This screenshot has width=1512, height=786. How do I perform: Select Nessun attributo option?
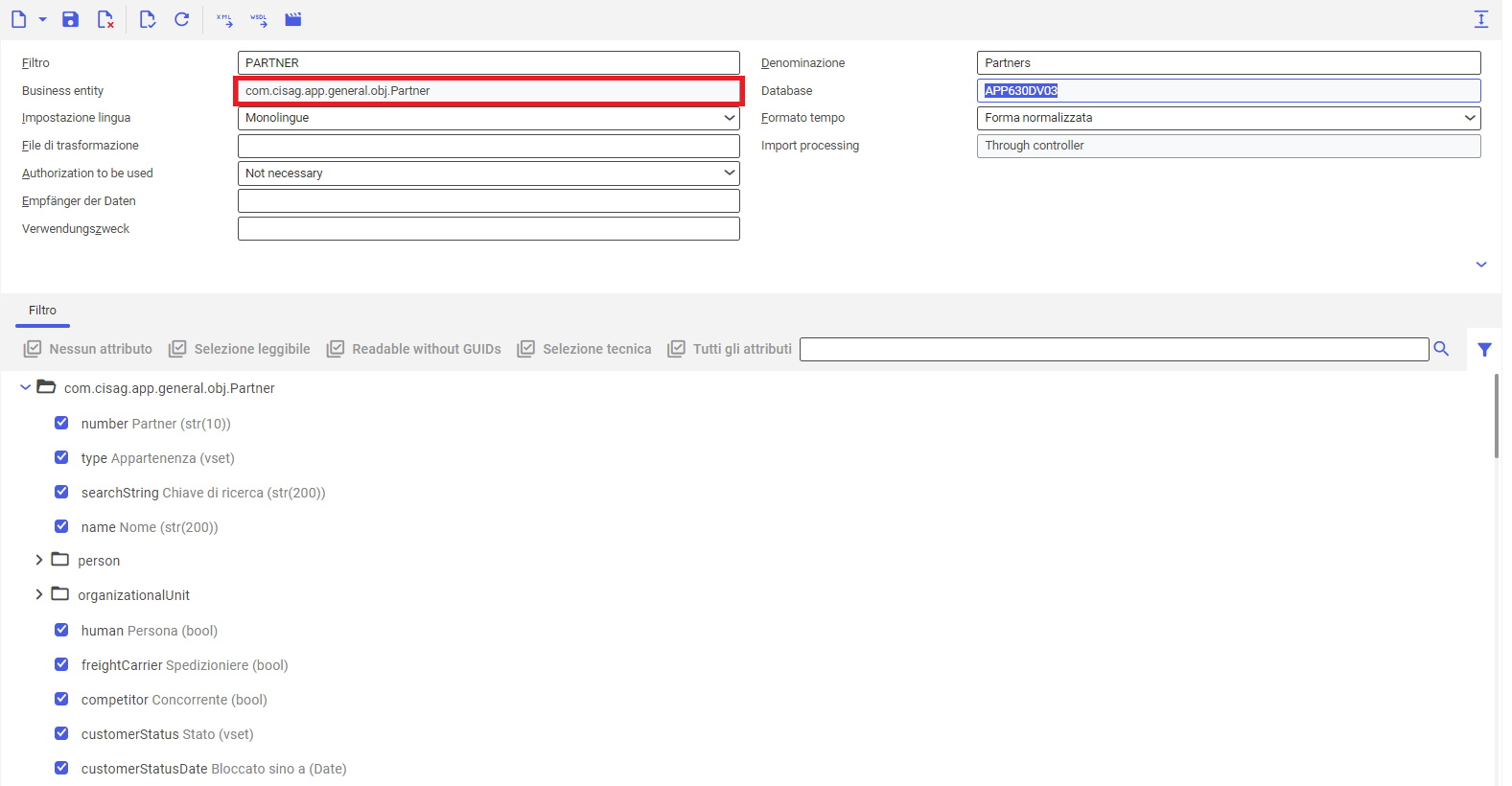87,349
